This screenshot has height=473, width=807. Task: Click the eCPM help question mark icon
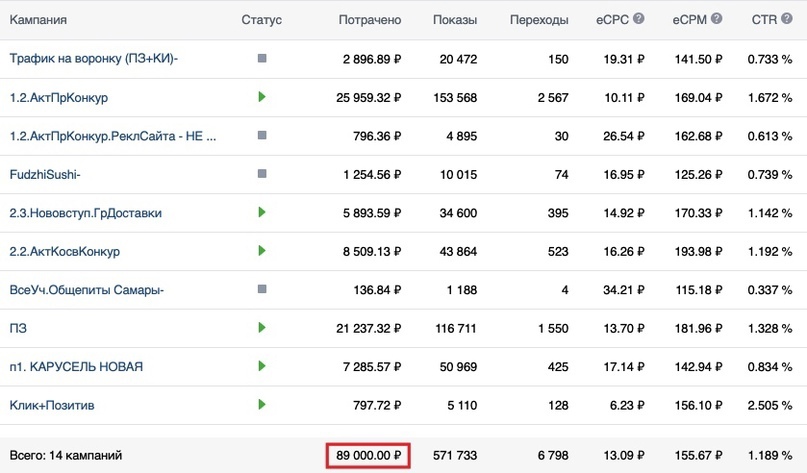(x=716, y=19)
